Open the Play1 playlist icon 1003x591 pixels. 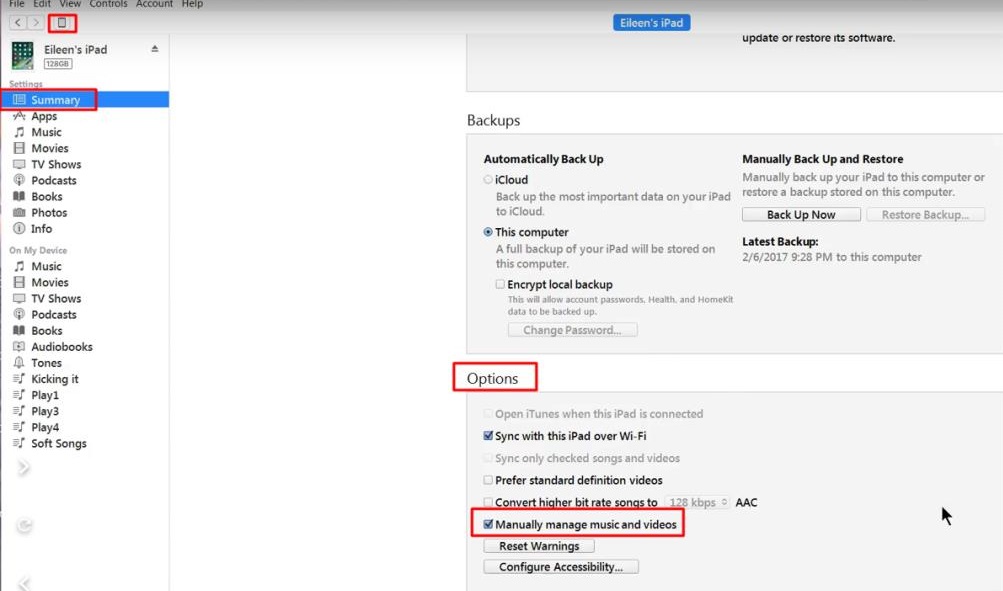(19, 395)
